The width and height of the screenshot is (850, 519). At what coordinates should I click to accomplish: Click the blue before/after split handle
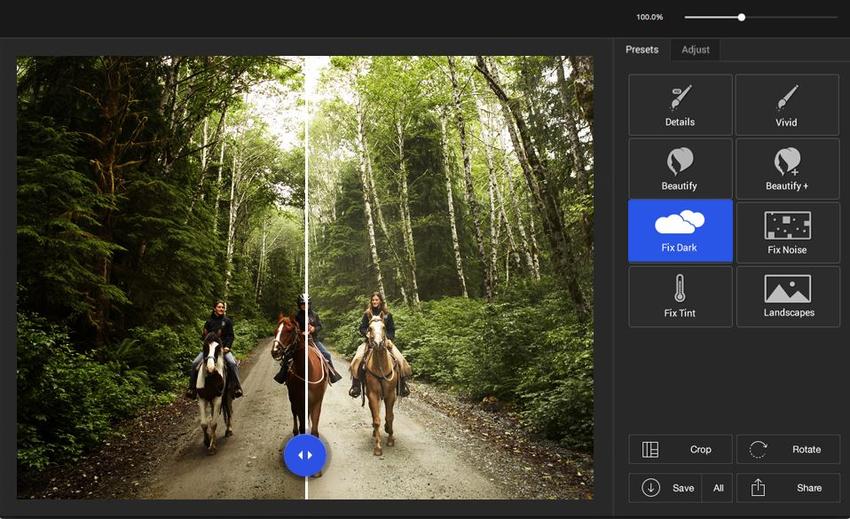pyautogui.click(x=305, y=455)
